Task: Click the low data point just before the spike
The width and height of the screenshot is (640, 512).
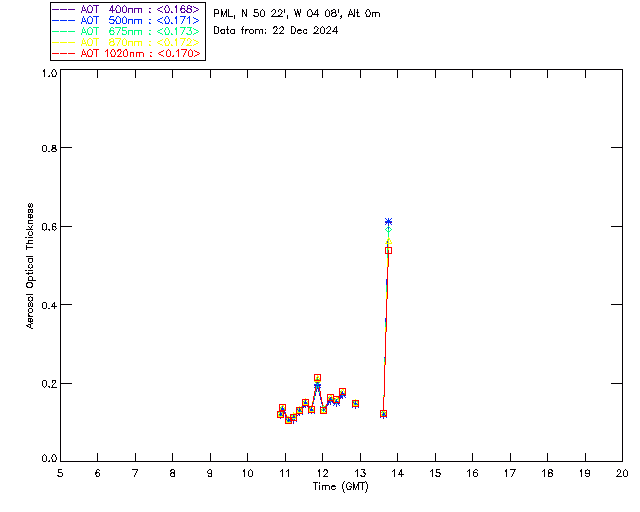Action: (383, 414)
